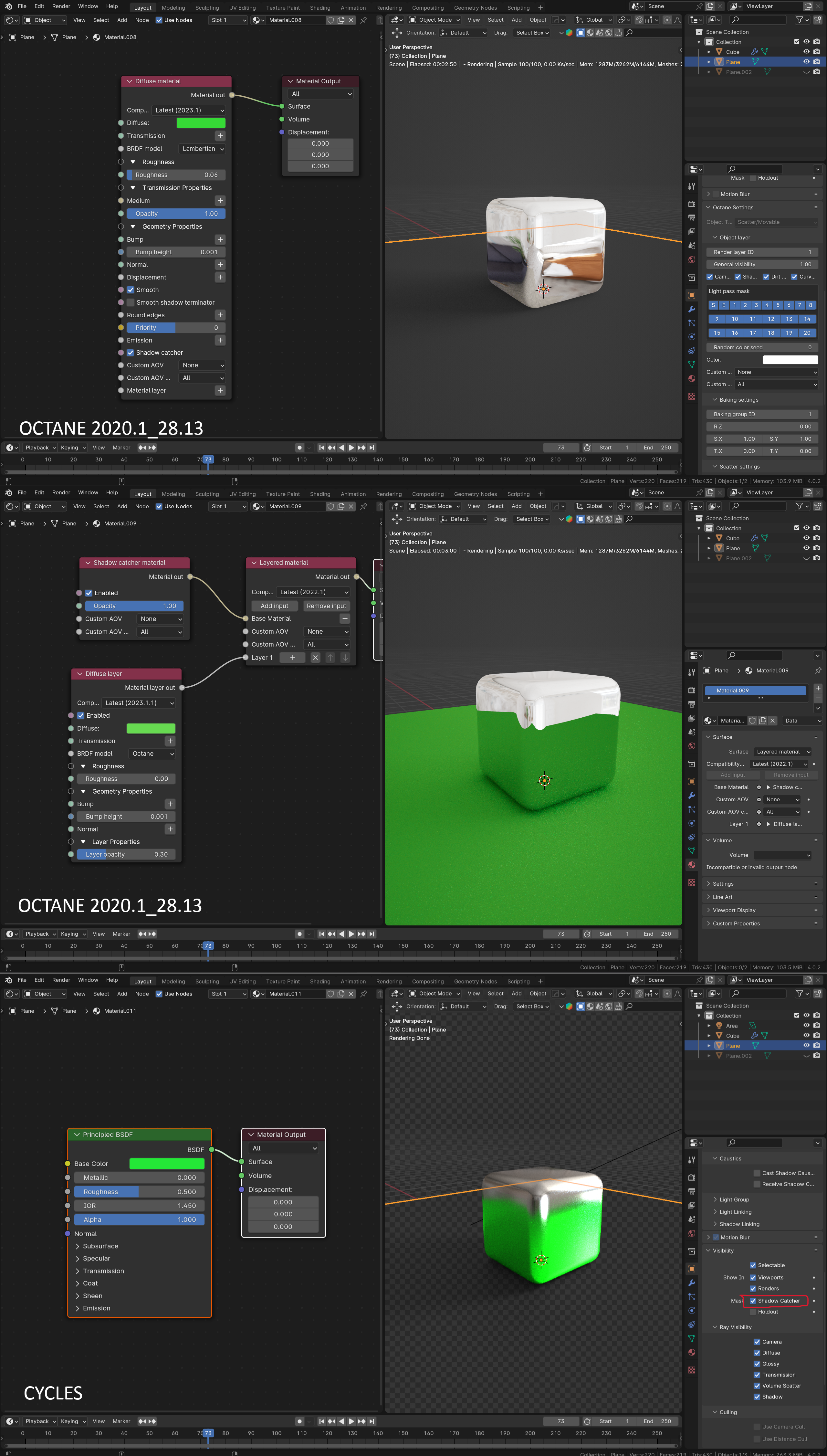Open BRDF model Lambertian dropdown
This screenshot has height=1456, width=827.
(202, 149)
